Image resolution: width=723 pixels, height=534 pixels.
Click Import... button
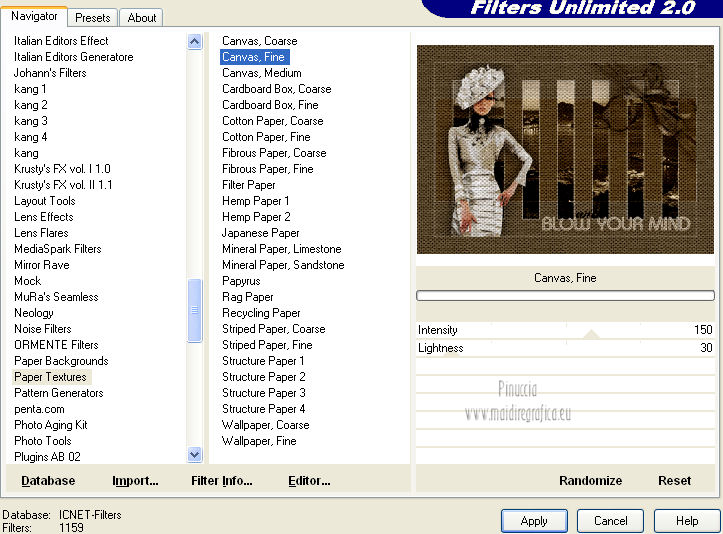point(135,481)
